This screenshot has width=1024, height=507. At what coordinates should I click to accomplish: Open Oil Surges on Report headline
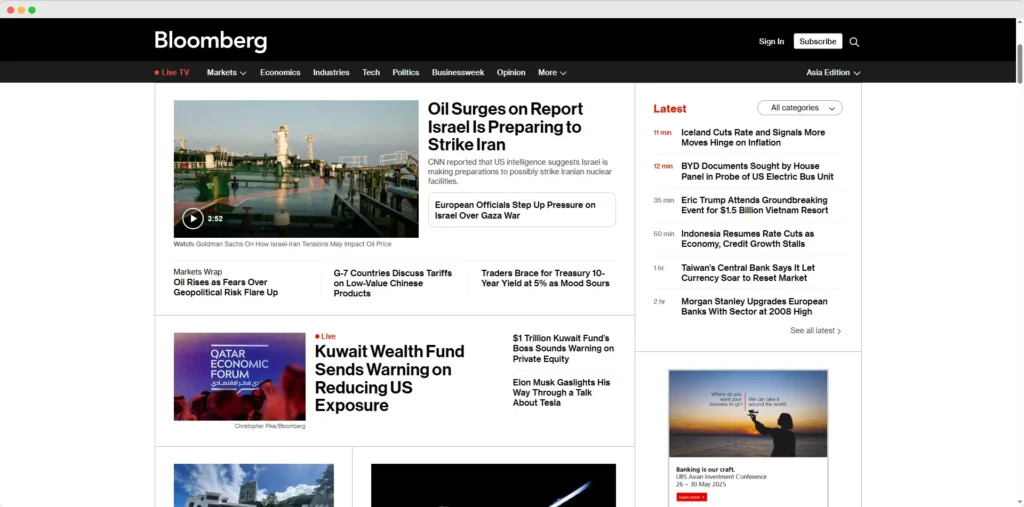[x=505, y=127]
